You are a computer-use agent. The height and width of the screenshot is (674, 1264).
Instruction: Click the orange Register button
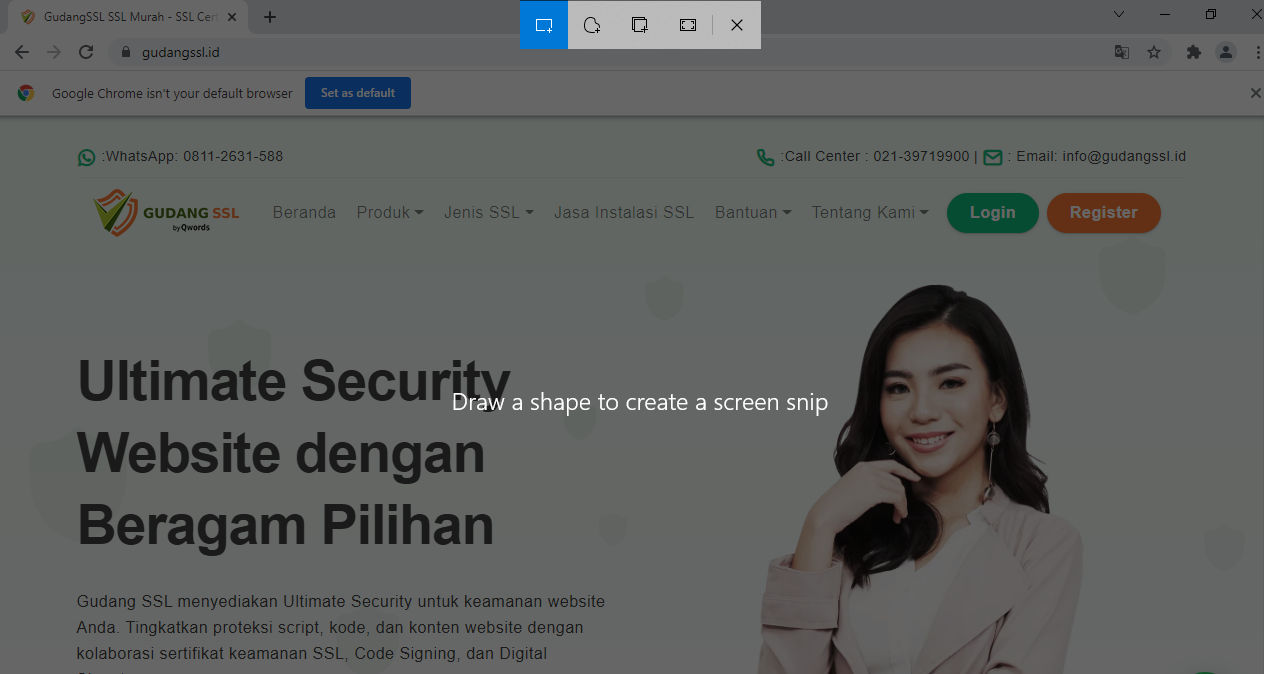[x=1104, y=213]
